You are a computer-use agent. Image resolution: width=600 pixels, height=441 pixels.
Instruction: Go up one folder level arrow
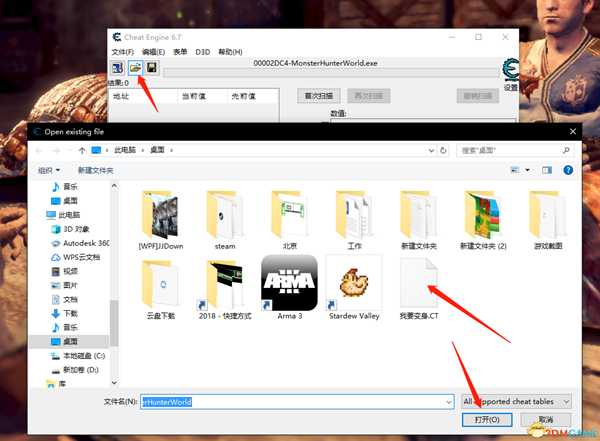pos(80,150)
